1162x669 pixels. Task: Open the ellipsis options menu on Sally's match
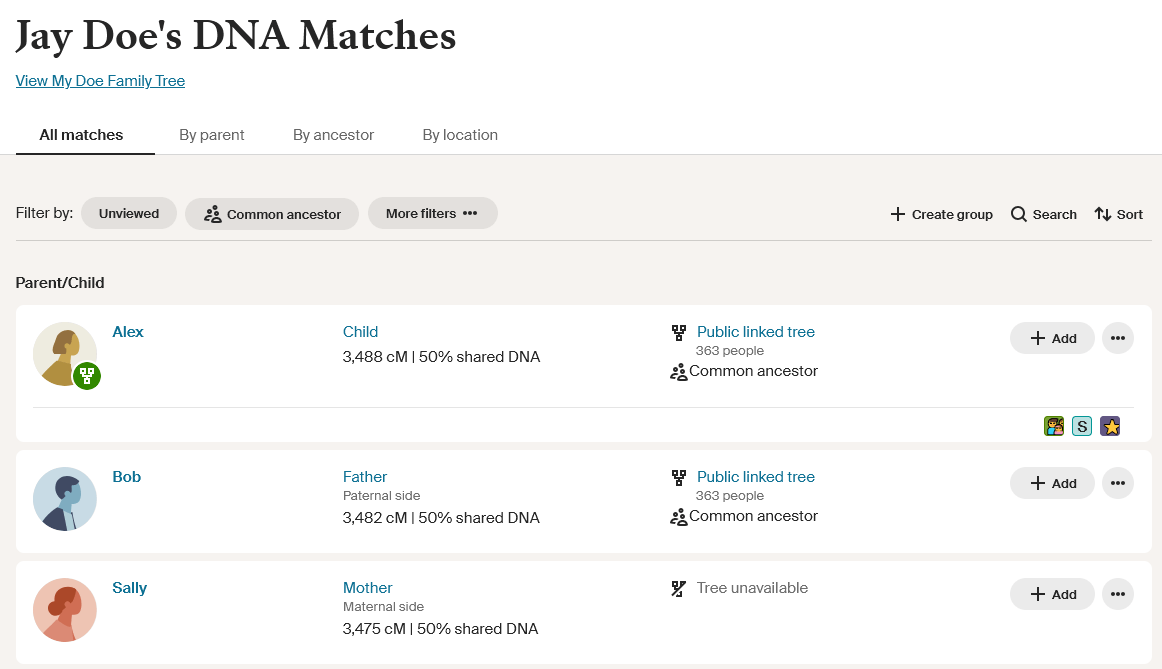[1117, 594]
